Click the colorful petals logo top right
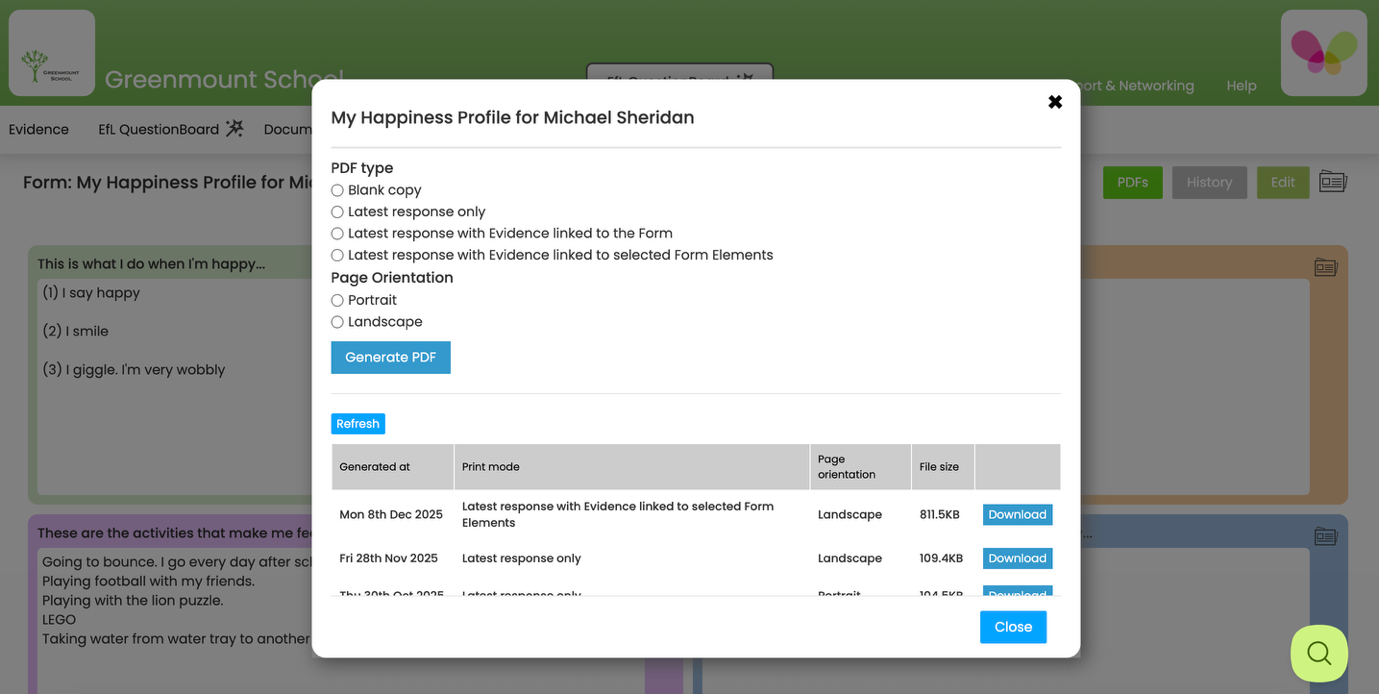The height and width of the screenshot is (694, 1379). [x=1323, y=52]
